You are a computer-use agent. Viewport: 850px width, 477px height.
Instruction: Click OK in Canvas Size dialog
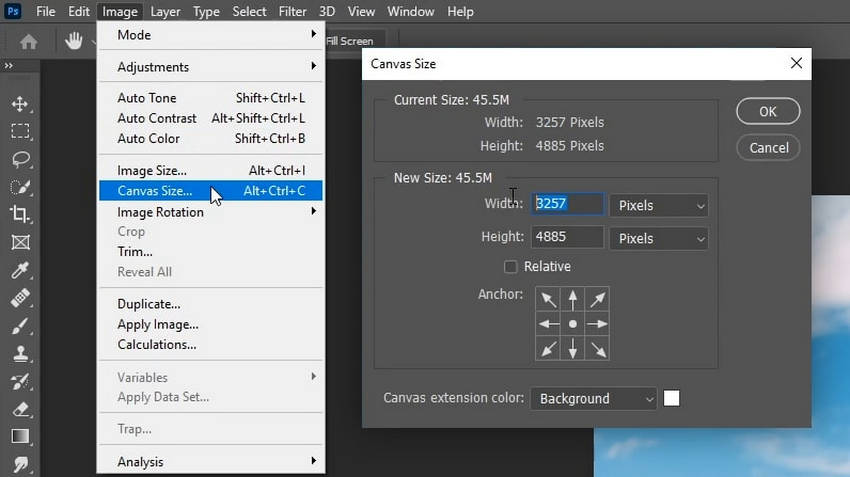[x=768, y=111]
